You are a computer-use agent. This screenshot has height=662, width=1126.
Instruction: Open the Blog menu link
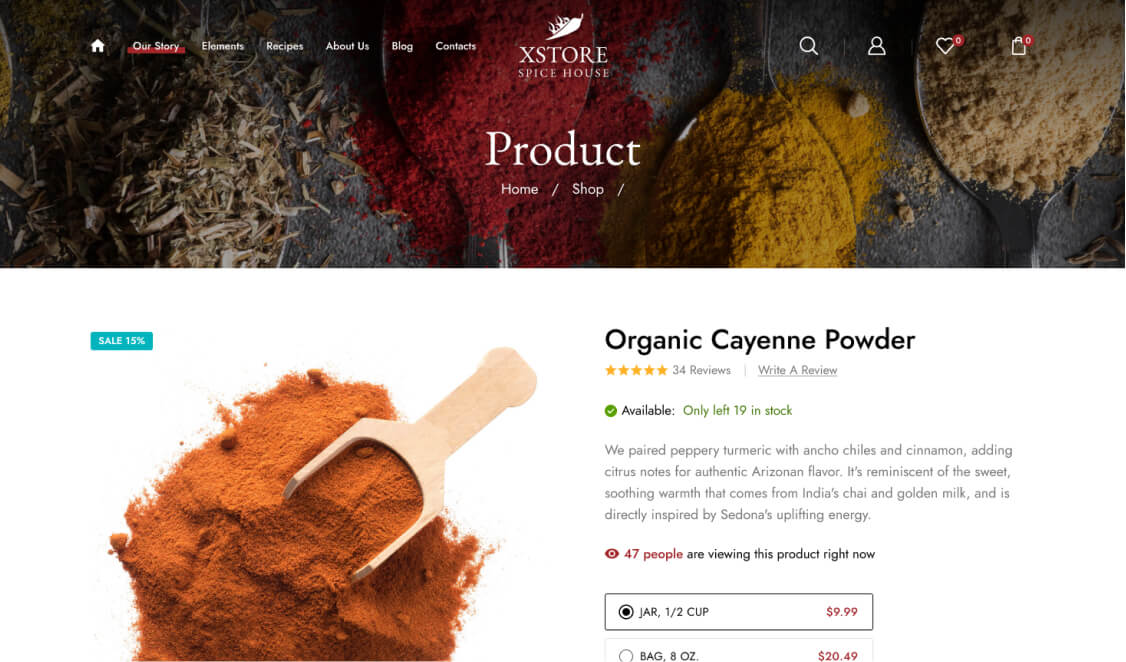[402, 46]
